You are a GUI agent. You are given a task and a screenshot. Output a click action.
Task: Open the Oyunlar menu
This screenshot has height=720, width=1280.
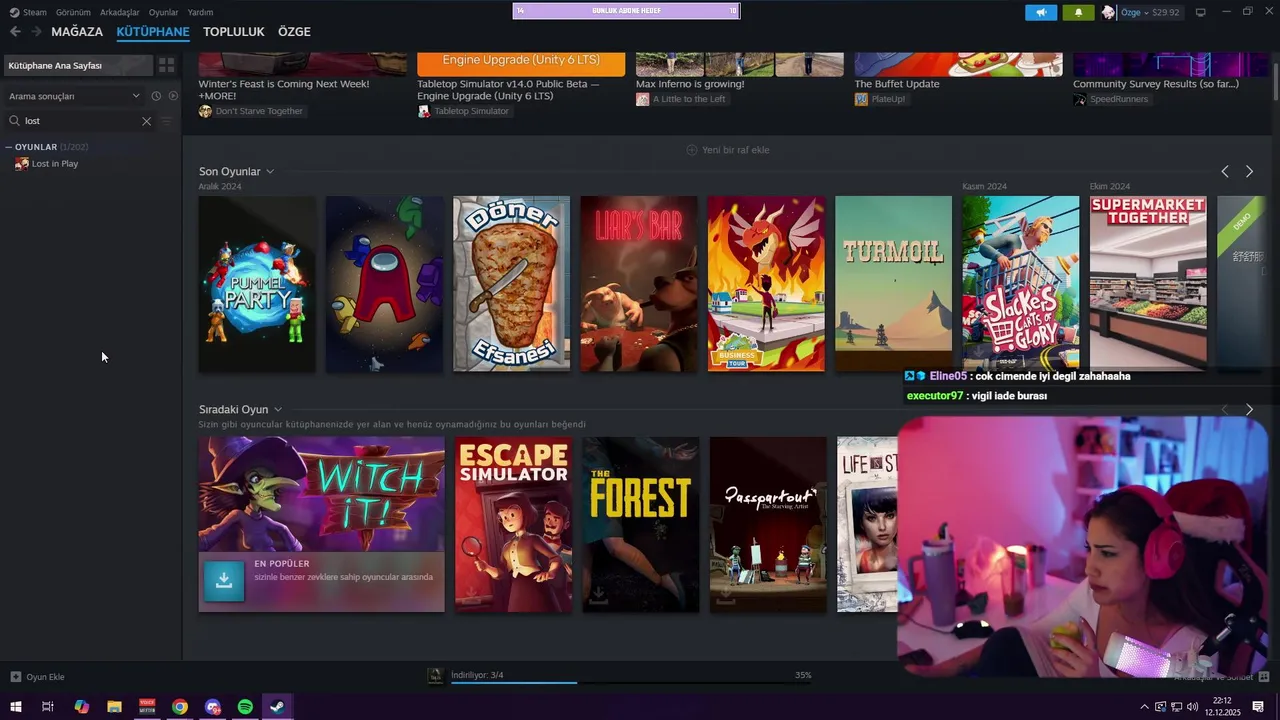click(164, 12)
